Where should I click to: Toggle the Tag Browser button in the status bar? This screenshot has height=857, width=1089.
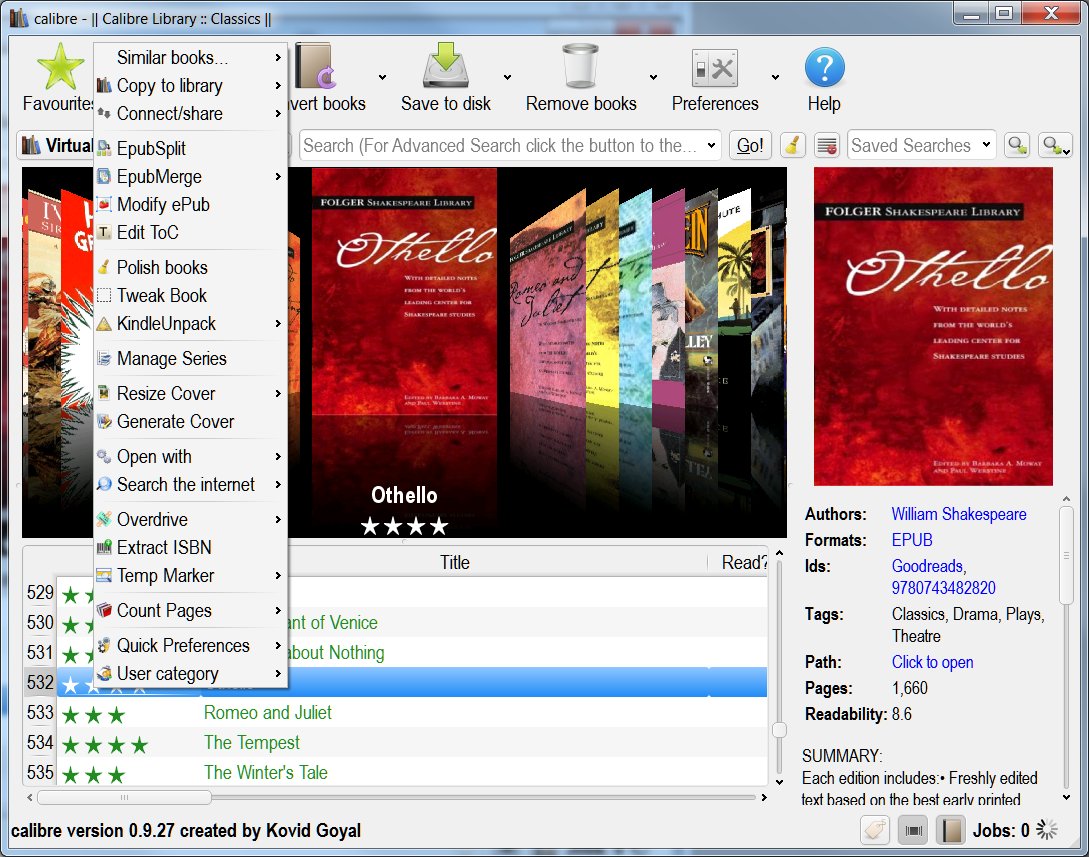click(875, 830)
